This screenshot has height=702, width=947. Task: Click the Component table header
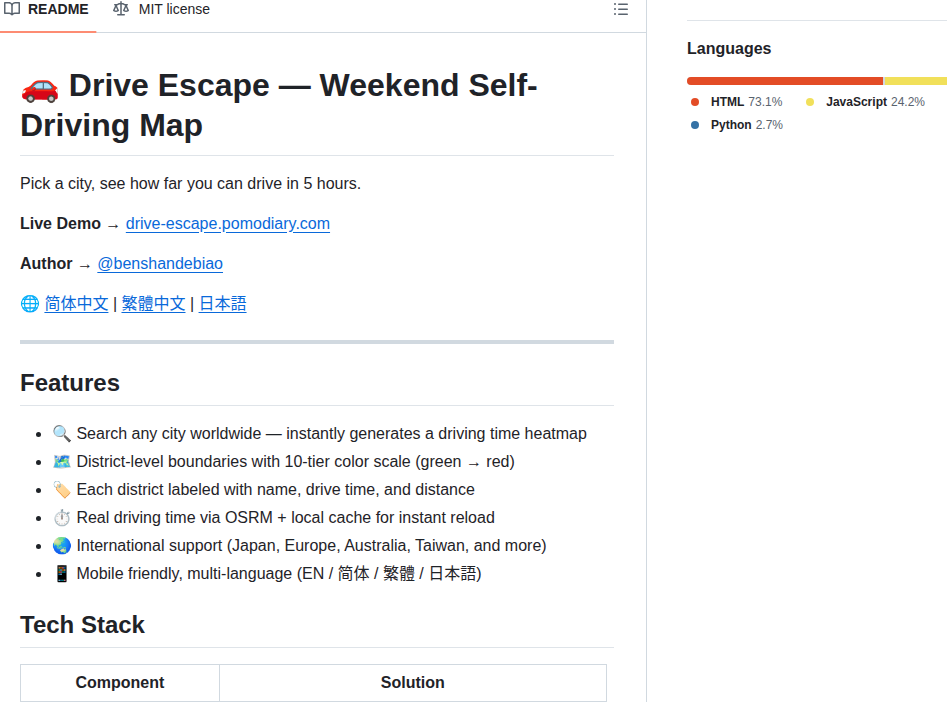tap(120, 682)
